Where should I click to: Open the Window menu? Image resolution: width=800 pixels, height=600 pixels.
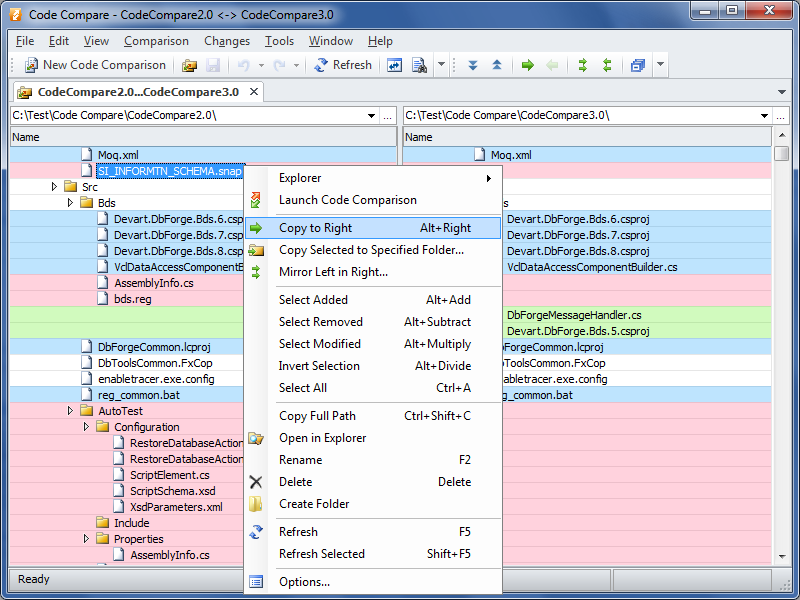coord(331,41)
